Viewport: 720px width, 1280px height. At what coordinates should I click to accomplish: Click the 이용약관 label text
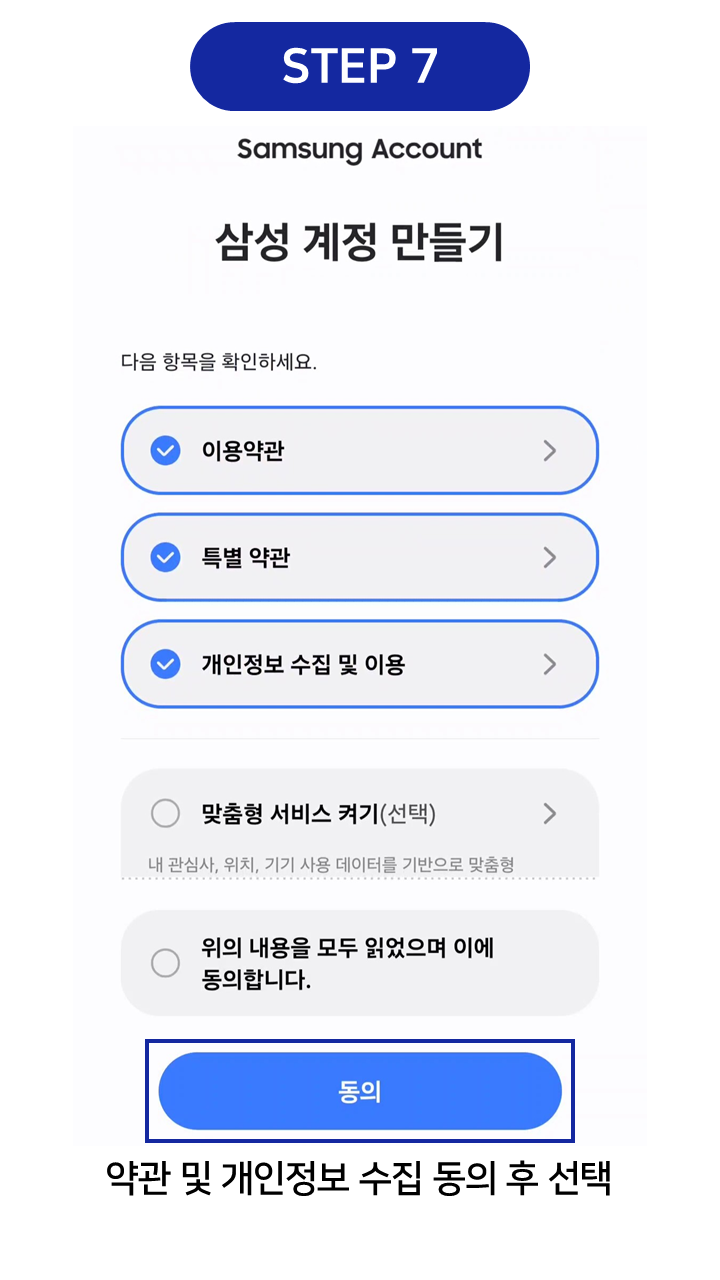[243, 451]
